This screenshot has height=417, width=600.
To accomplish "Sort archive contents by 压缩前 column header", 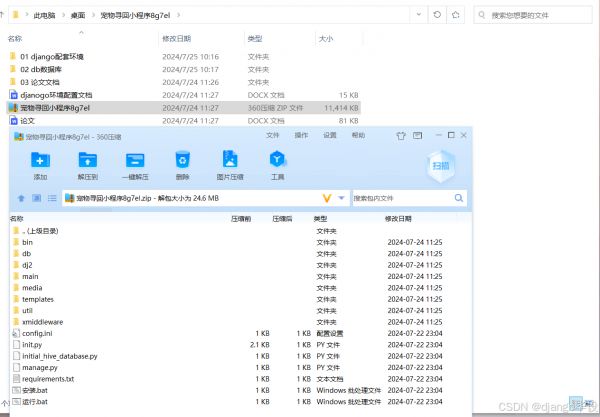I will [x=240, y=217].
